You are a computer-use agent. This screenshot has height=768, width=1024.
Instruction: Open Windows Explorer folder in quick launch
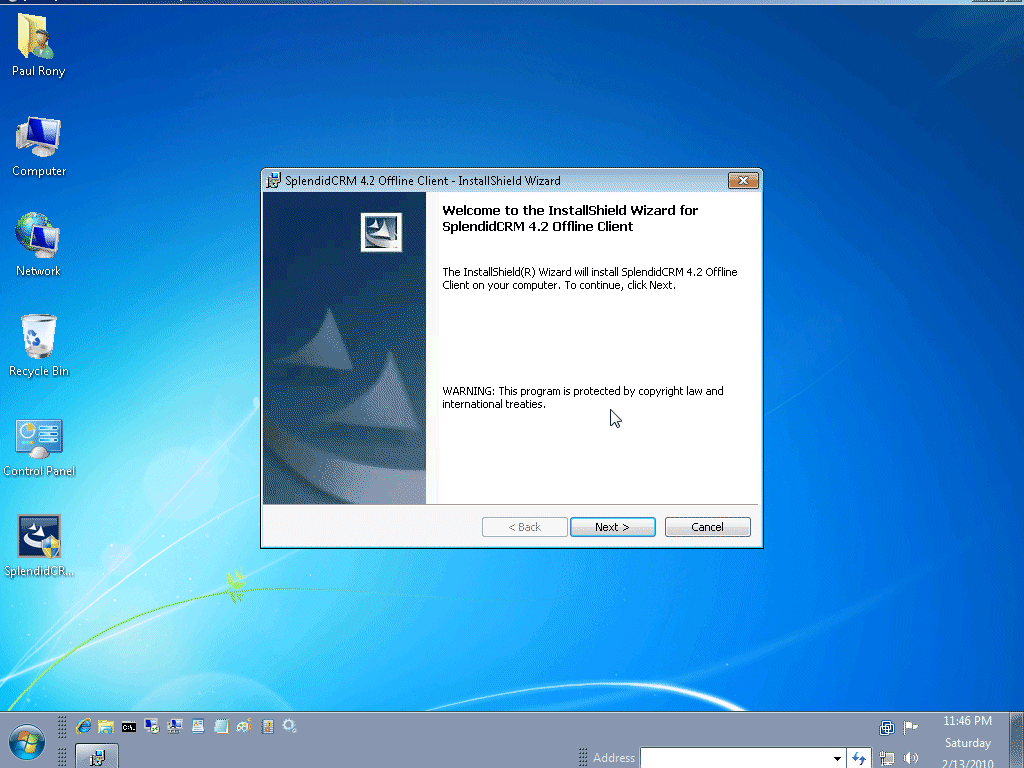[106, 727]
